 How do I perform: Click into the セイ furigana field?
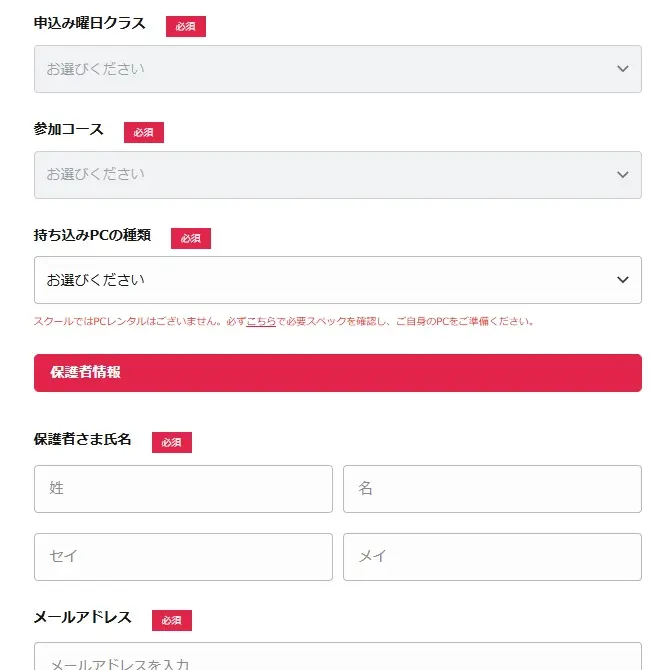point(183,557)
